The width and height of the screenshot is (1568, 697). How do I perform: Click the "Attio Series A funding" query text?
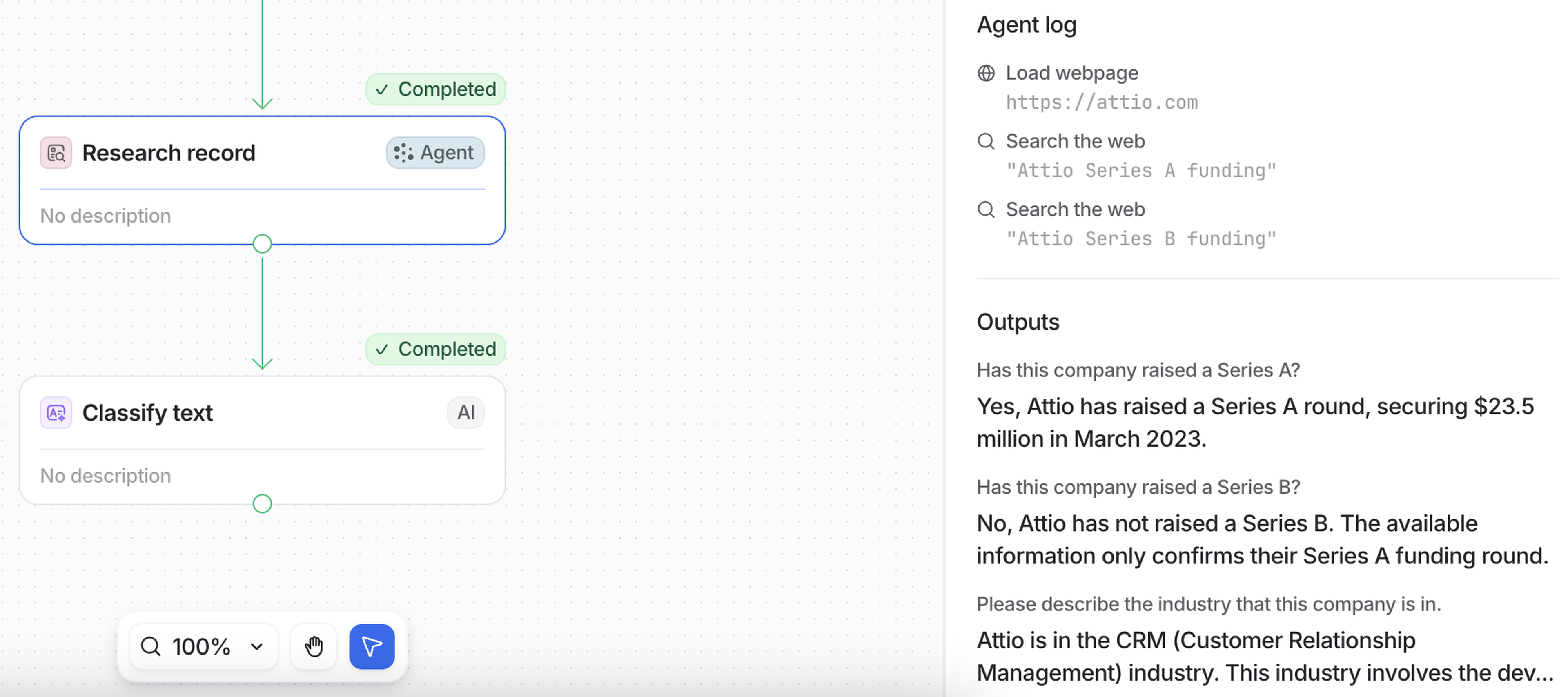1141,170
